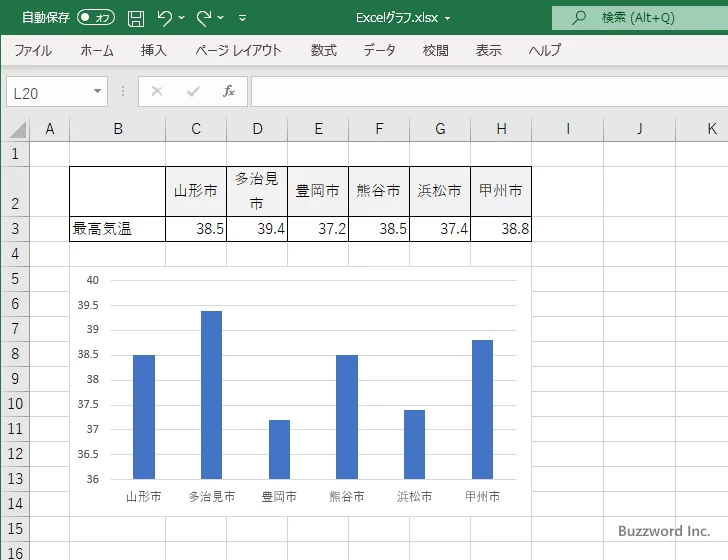Viewport: 728px width, 560px height.
Task: Click cell containing 山形市 in the table
Action: [x=196, y=191]
